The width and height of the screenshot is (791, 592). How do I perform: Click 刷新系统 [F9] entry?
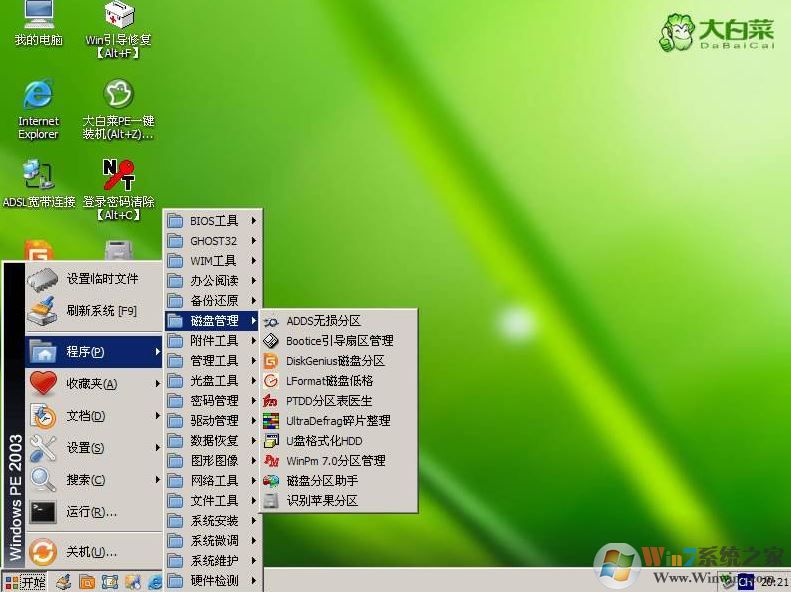101,311
